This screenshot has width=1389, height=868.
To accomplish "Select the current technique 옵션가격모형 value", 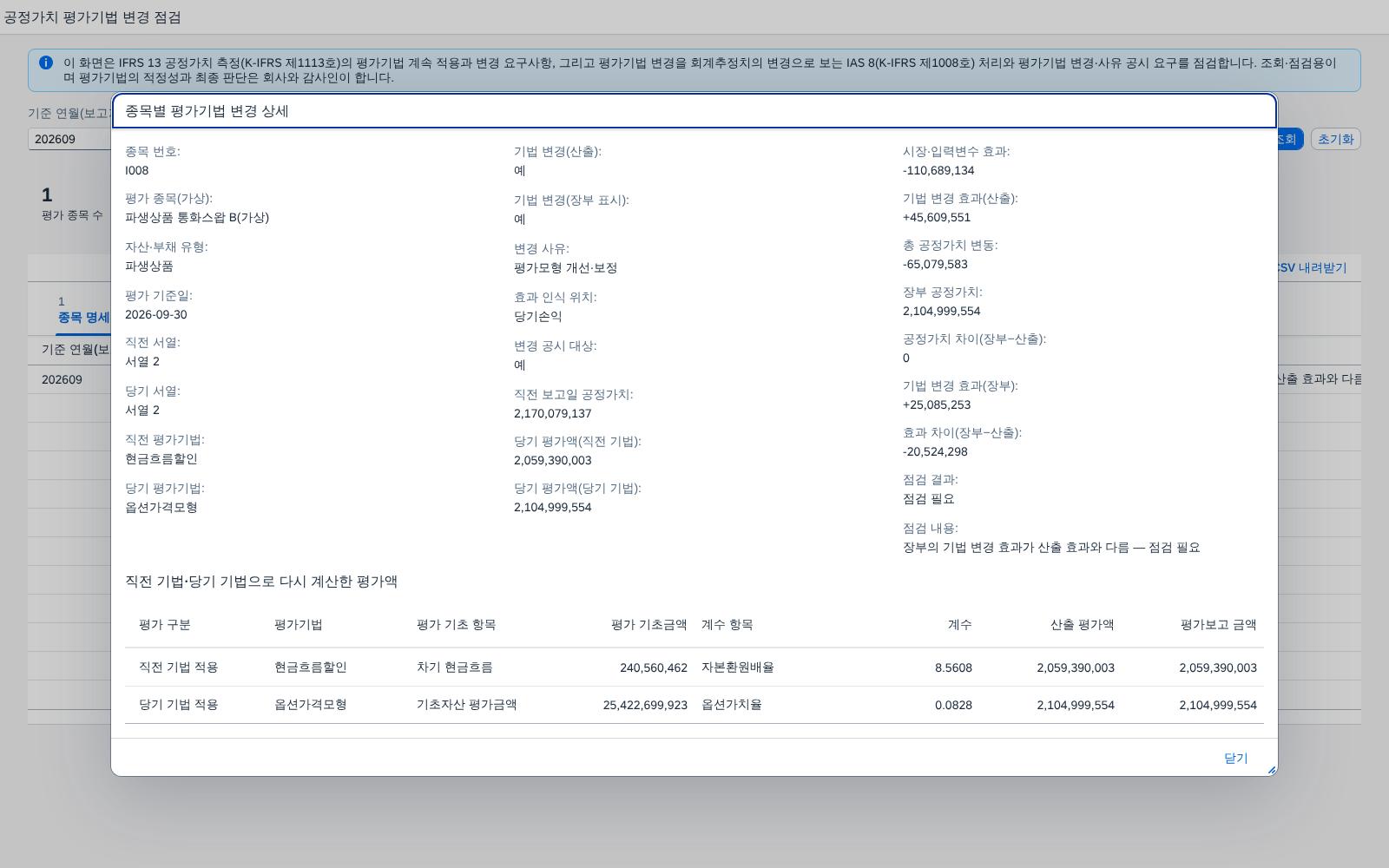I will [161, 507].
